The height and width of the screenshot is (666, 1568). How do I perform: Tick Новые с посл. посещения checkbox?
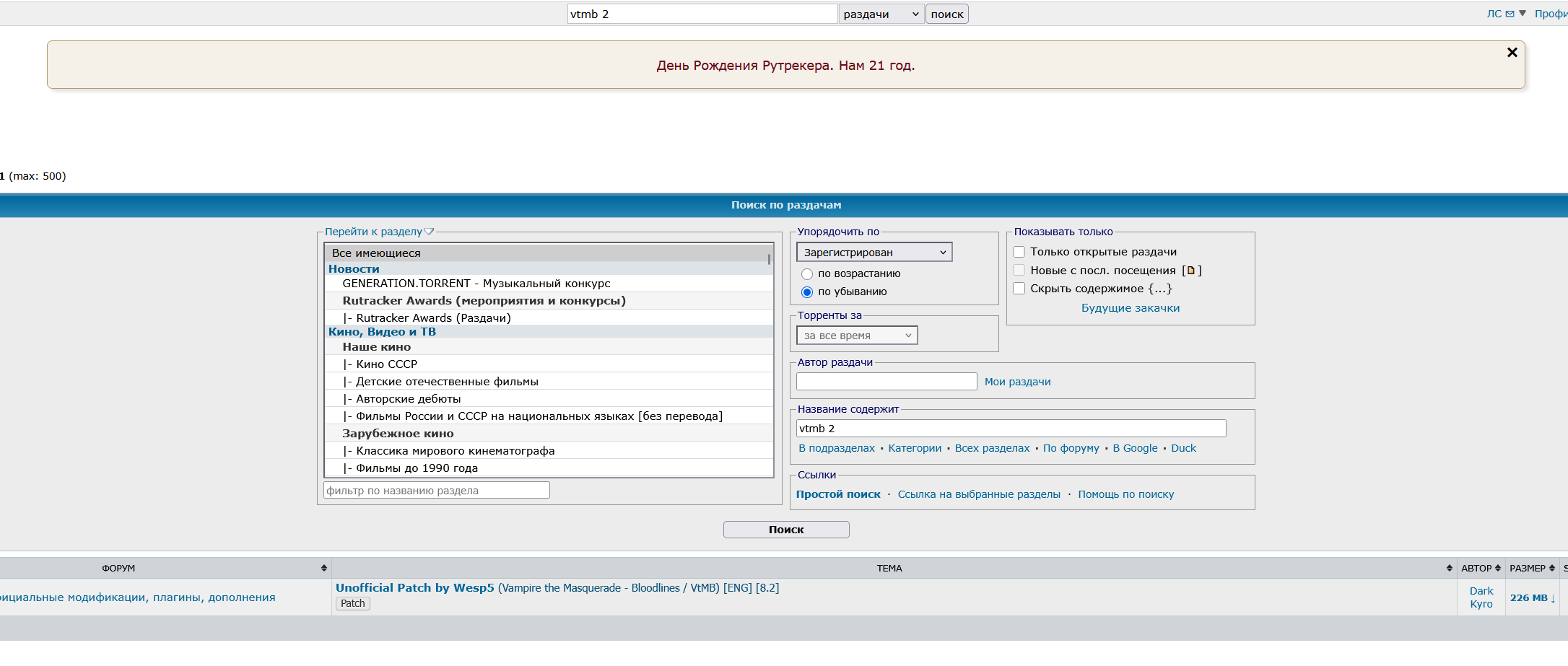click(x=1019, y=270)
